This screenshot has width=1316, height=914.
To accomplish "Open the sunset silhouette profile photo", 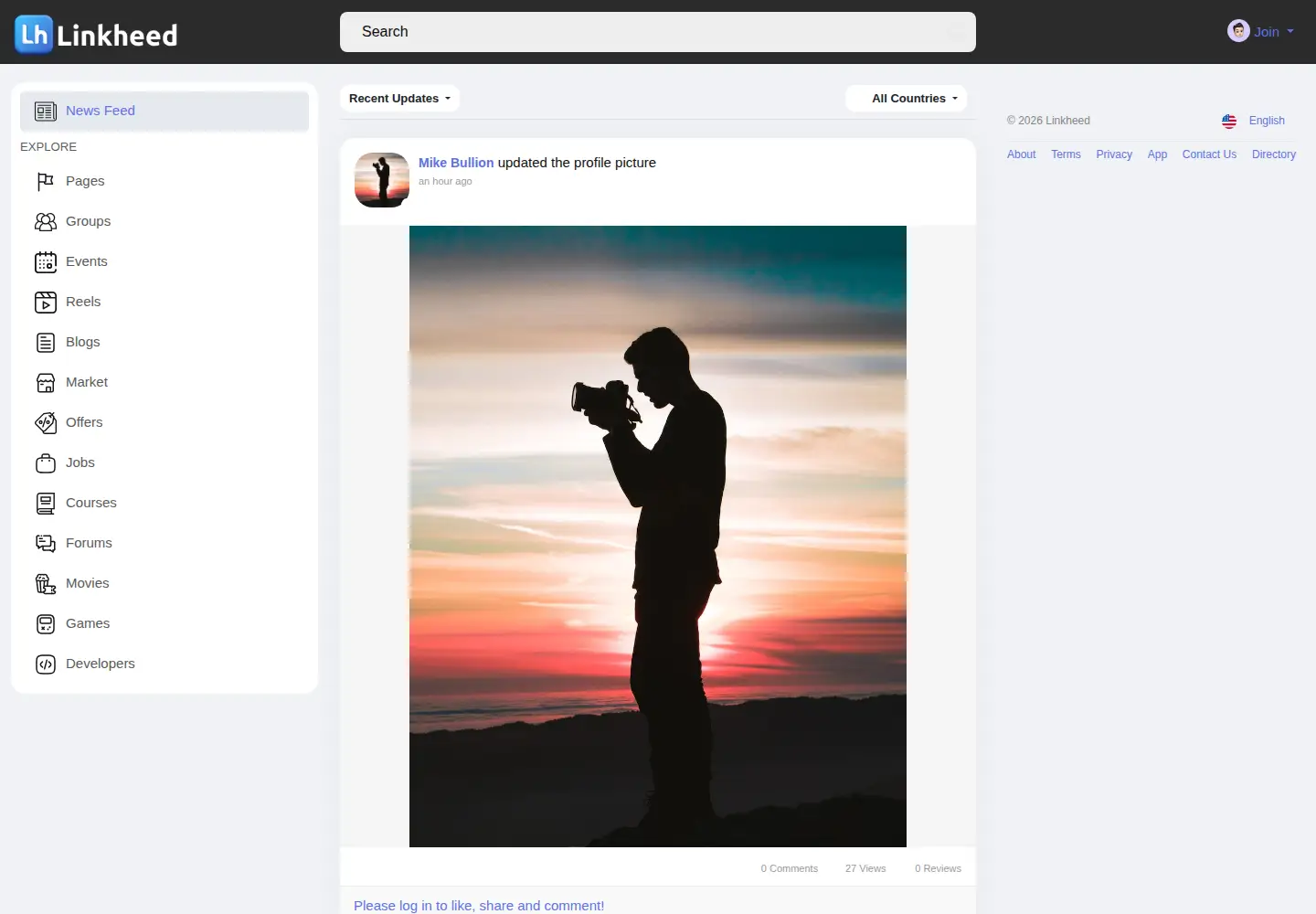I will (x=658, y=537).
